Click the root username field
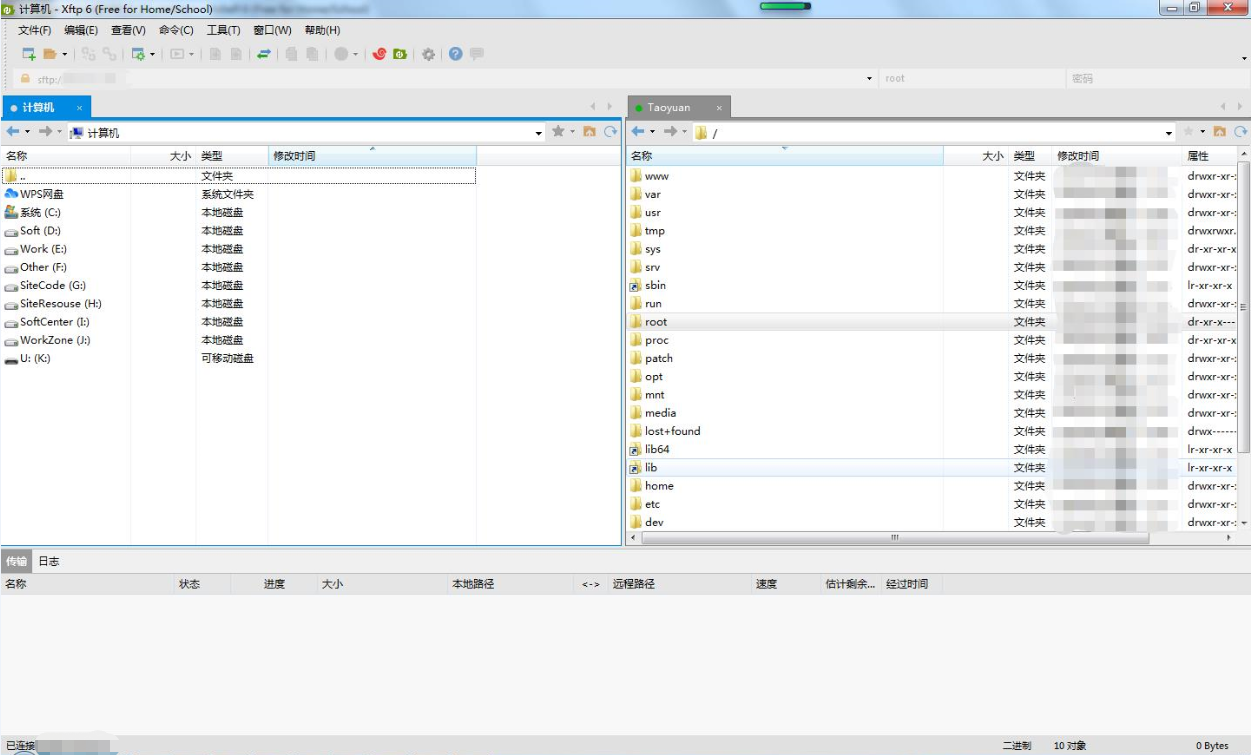 [973, 78]
